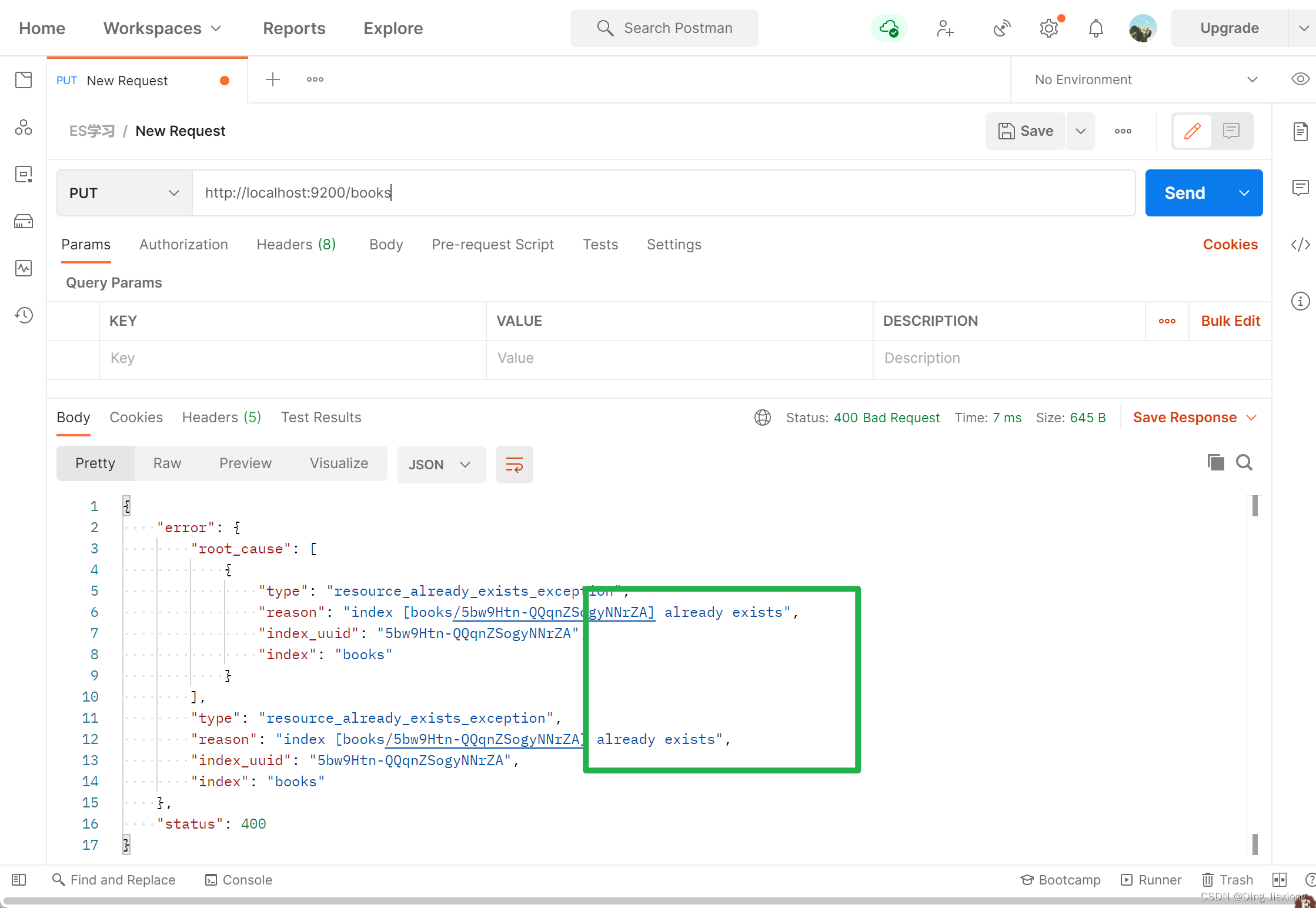Click the request URL field
The width and height of the screenshot is (1316, 908).
663,193
